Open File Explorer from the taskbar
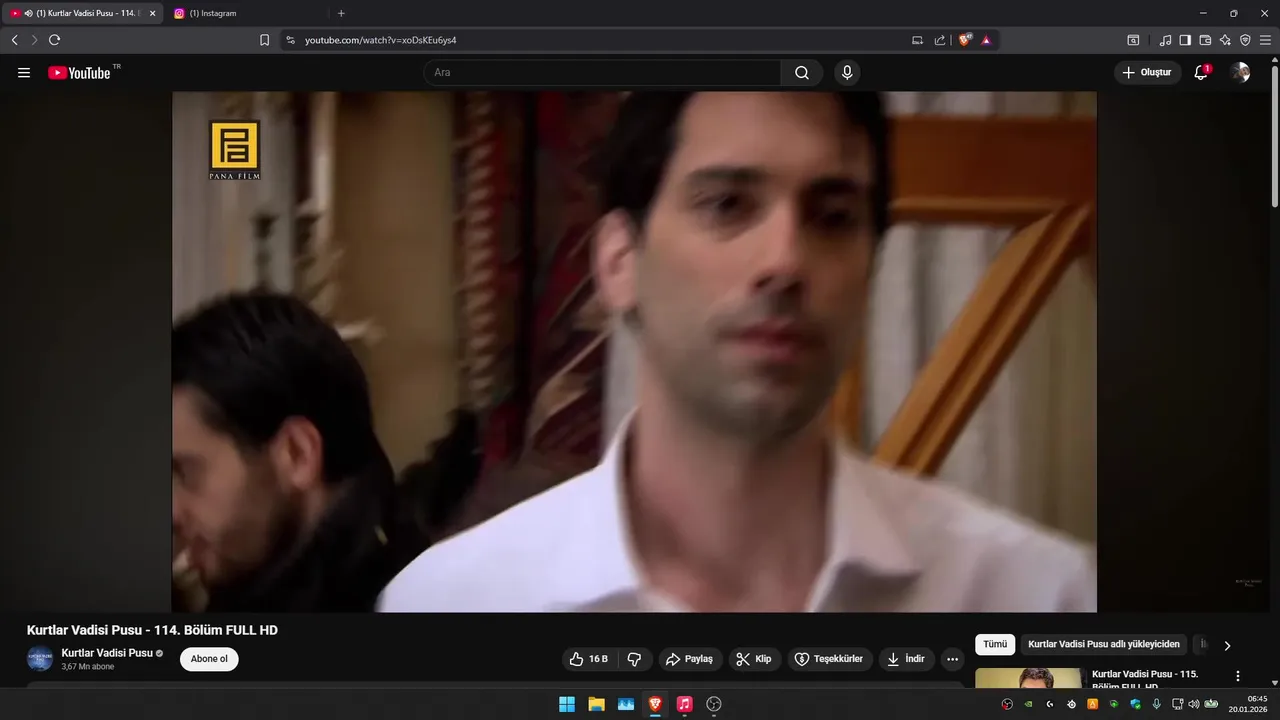 596,704
